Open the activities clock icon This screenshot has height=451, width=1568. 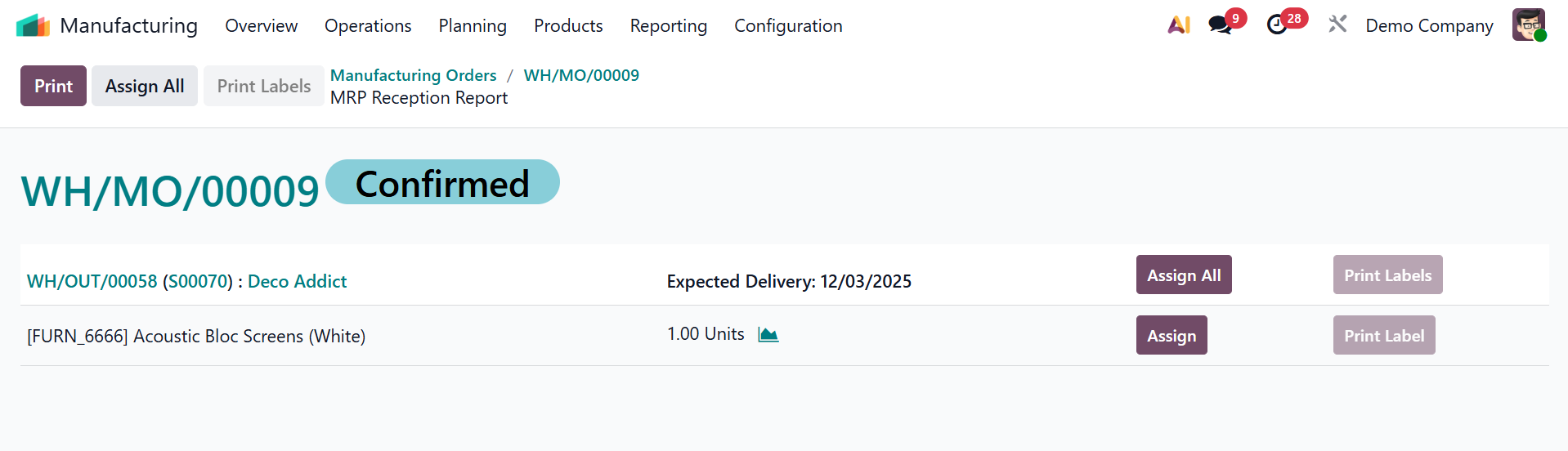[x=1276, y=25]
